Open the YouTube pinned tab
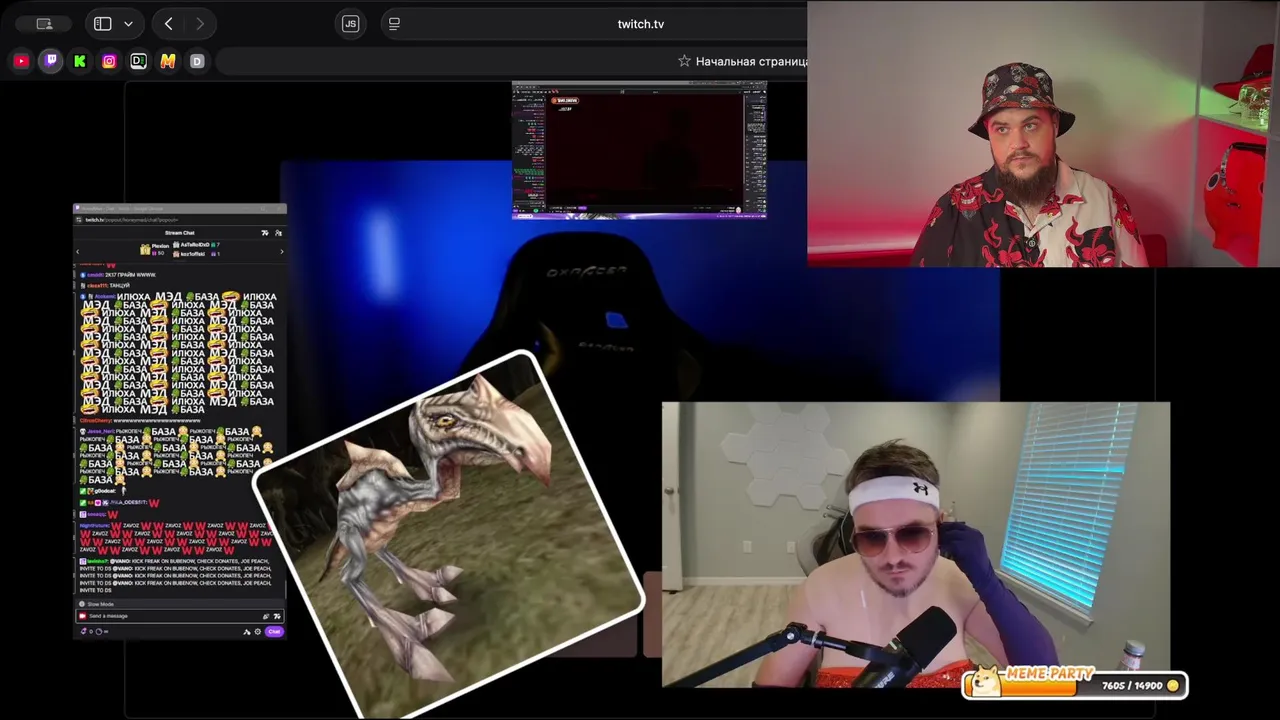 coord(21,61)
